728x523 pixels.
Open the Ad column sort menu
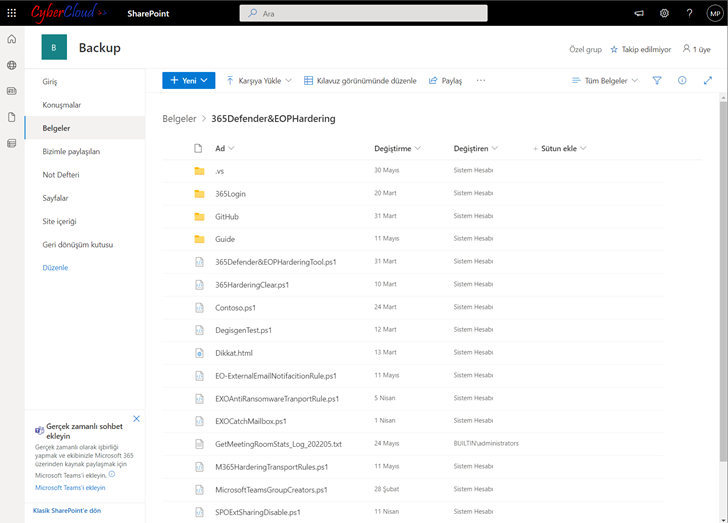[225, 148]
